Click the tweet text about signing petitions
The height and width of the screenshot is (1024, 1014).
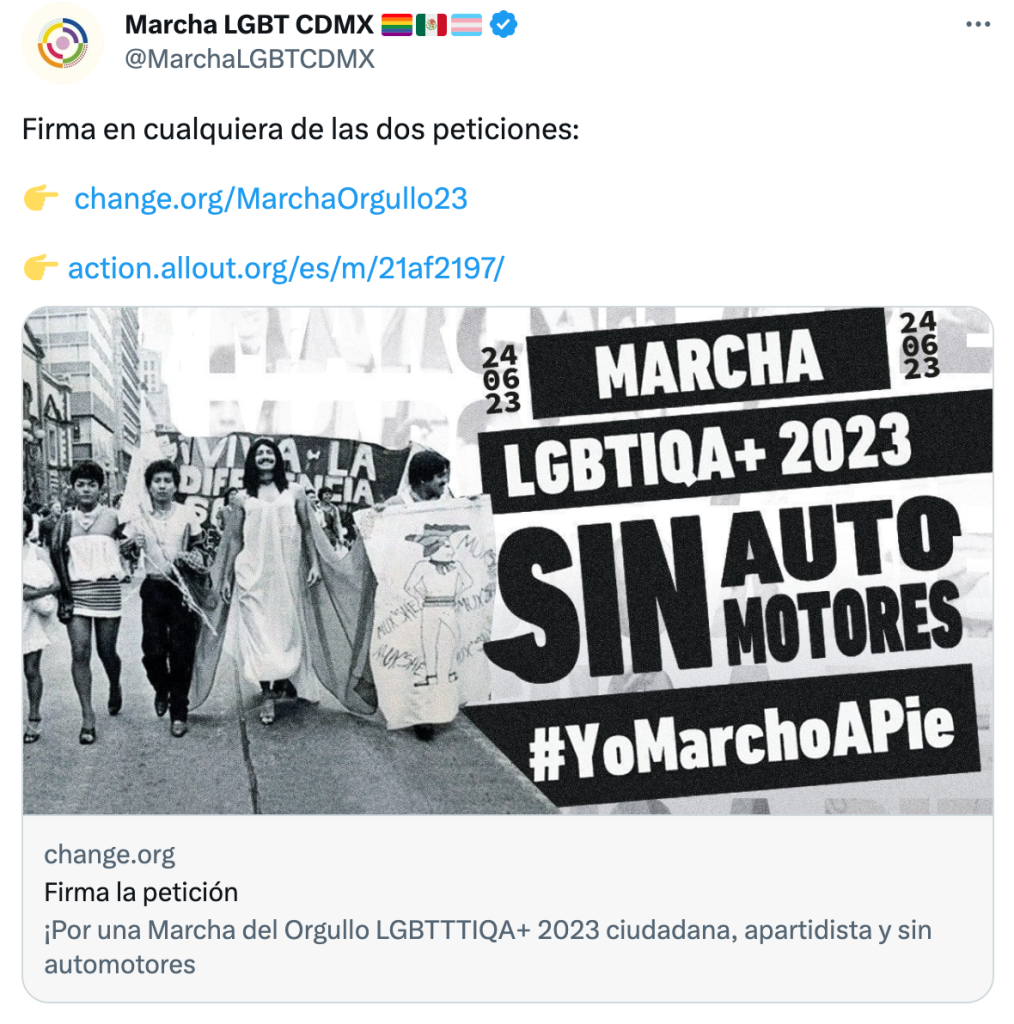pos(301,129)
